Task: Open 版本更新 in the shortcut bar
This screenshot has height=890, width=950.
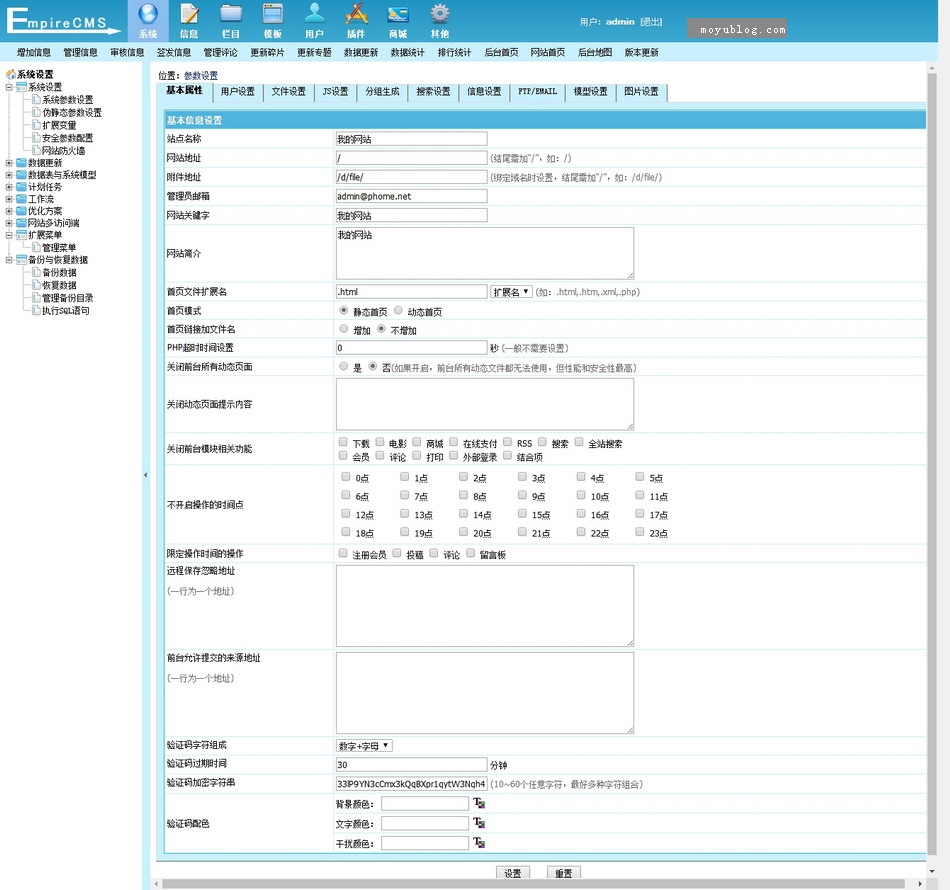Action: point(642,52)
